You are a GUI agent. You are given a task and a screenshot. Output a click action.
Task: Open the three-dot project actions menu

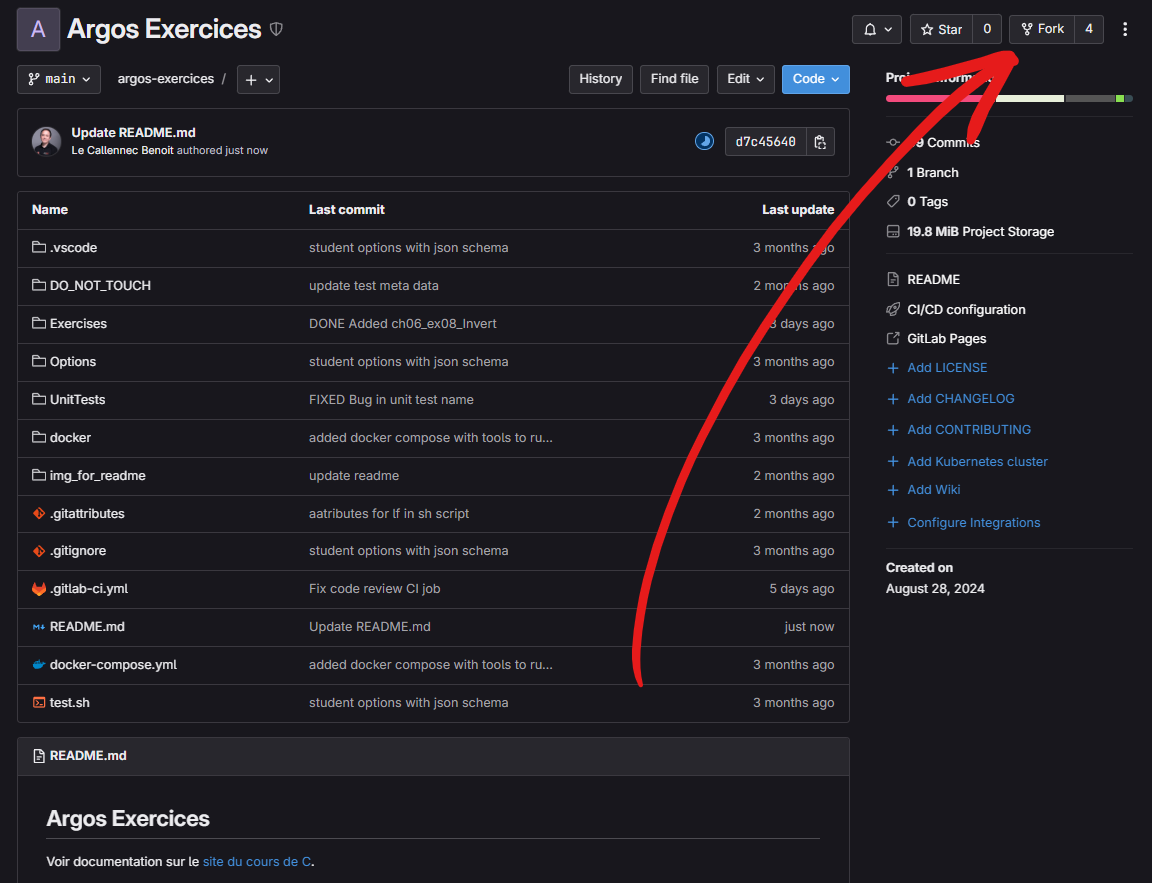point(1125,29)
